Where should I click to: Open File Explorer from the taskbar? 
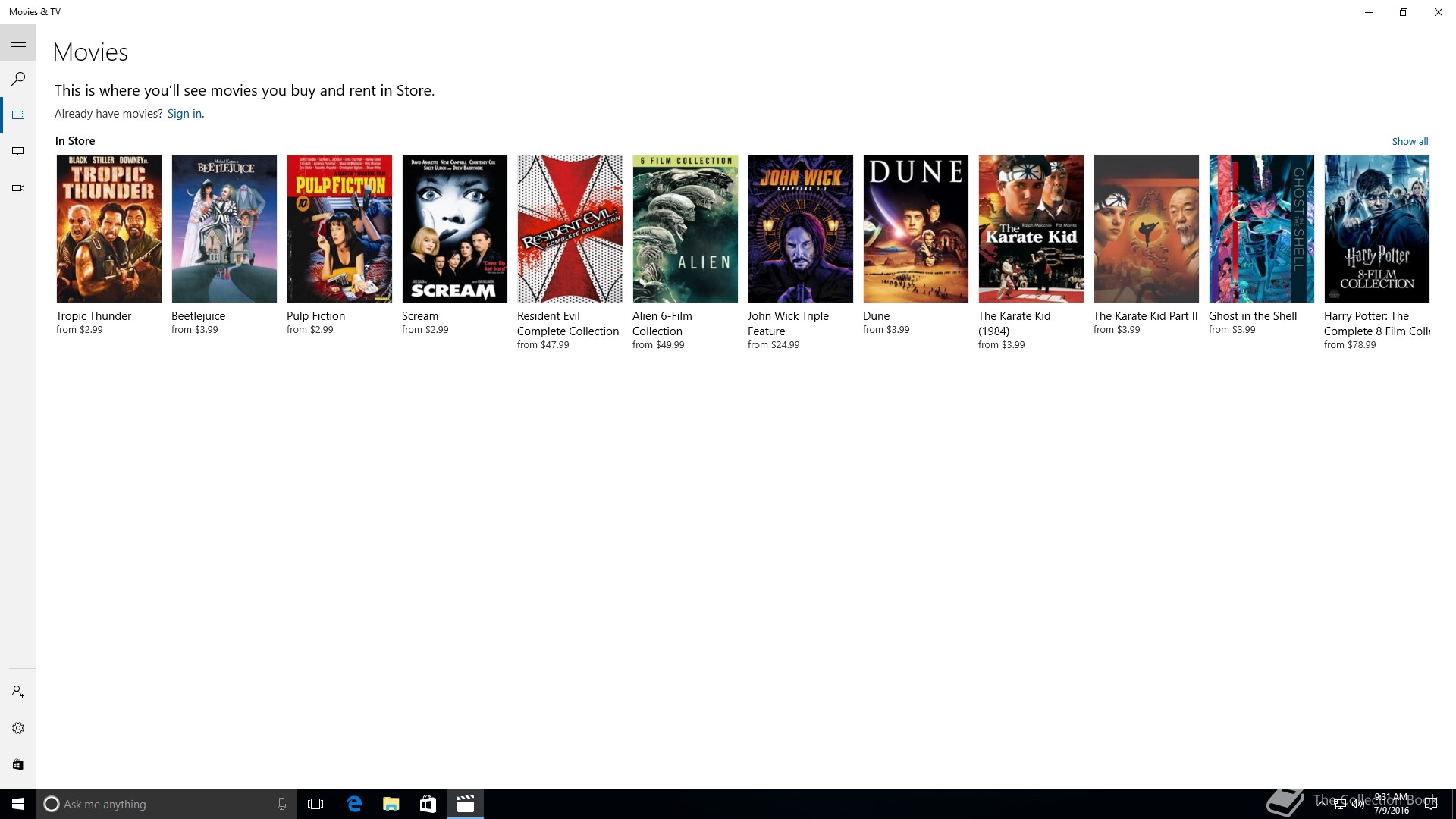point(391,804)
